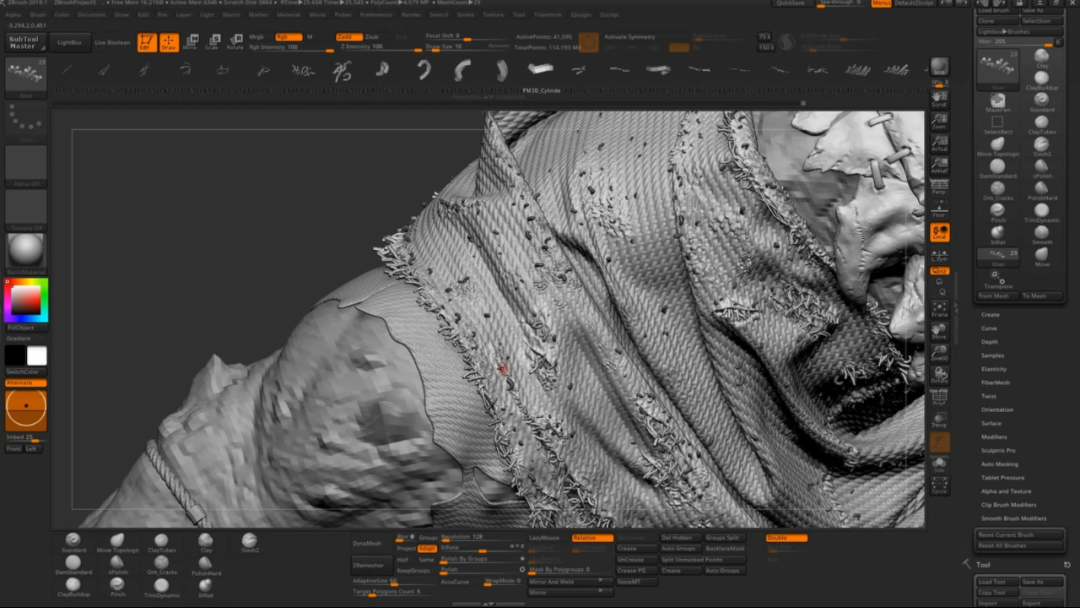Expand the FiberMesh brush section
1080x608 pixels.
pos(995,382)
